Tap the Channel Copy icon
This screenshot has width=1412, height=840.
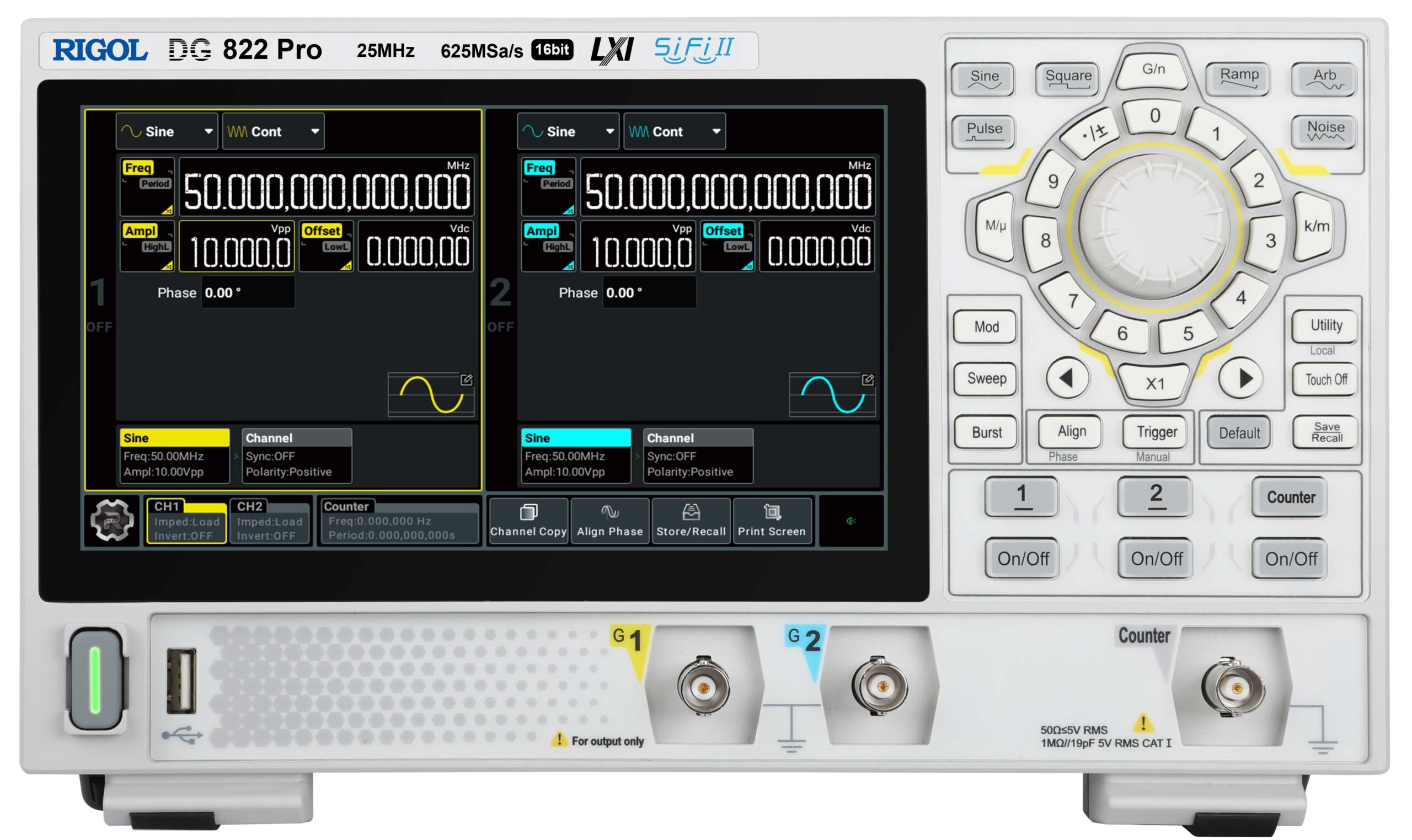527,520
